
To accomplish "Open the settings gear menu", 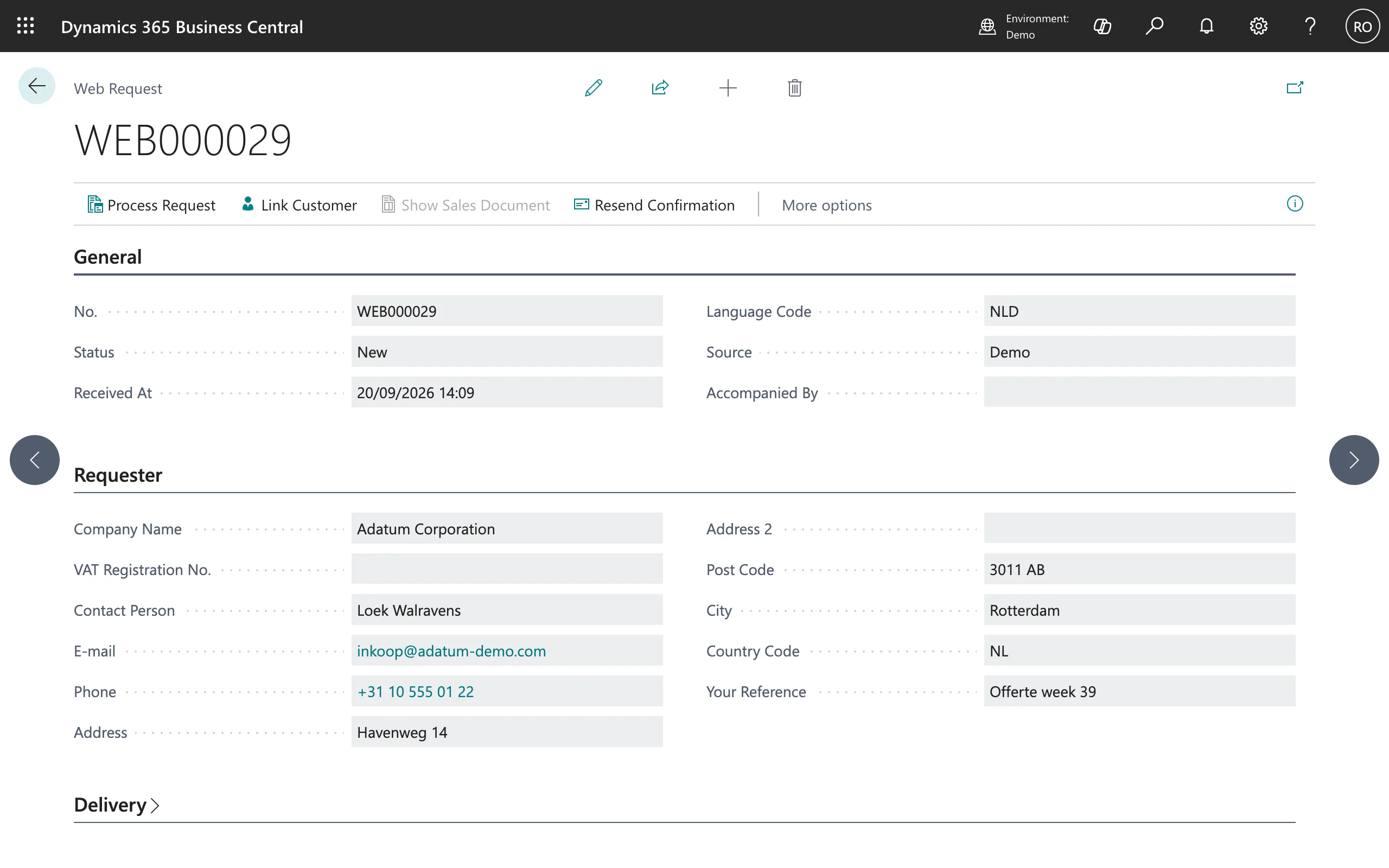I will [1258, 27].
